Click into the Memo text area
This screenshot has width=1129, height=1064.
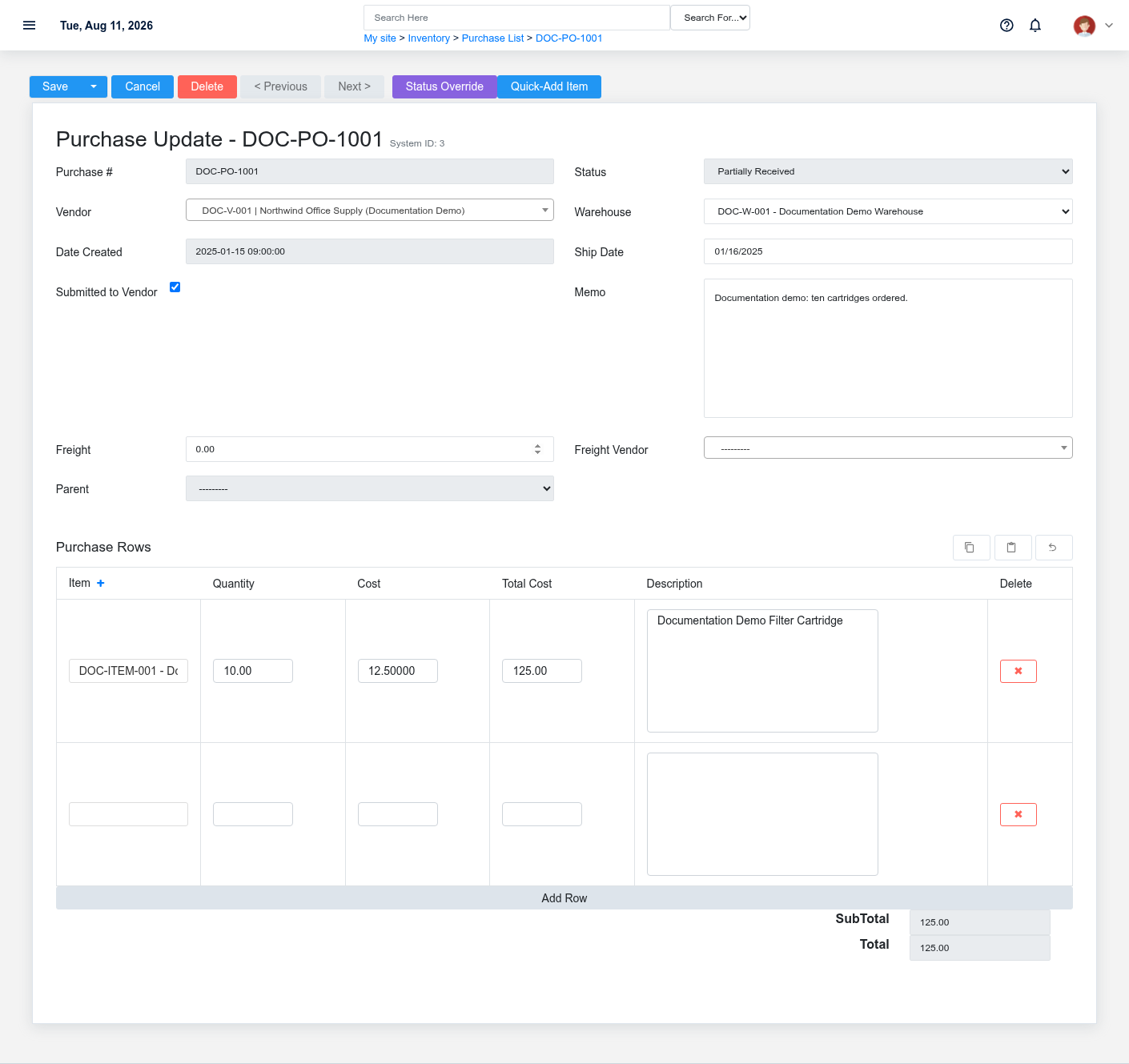[888, 348]
